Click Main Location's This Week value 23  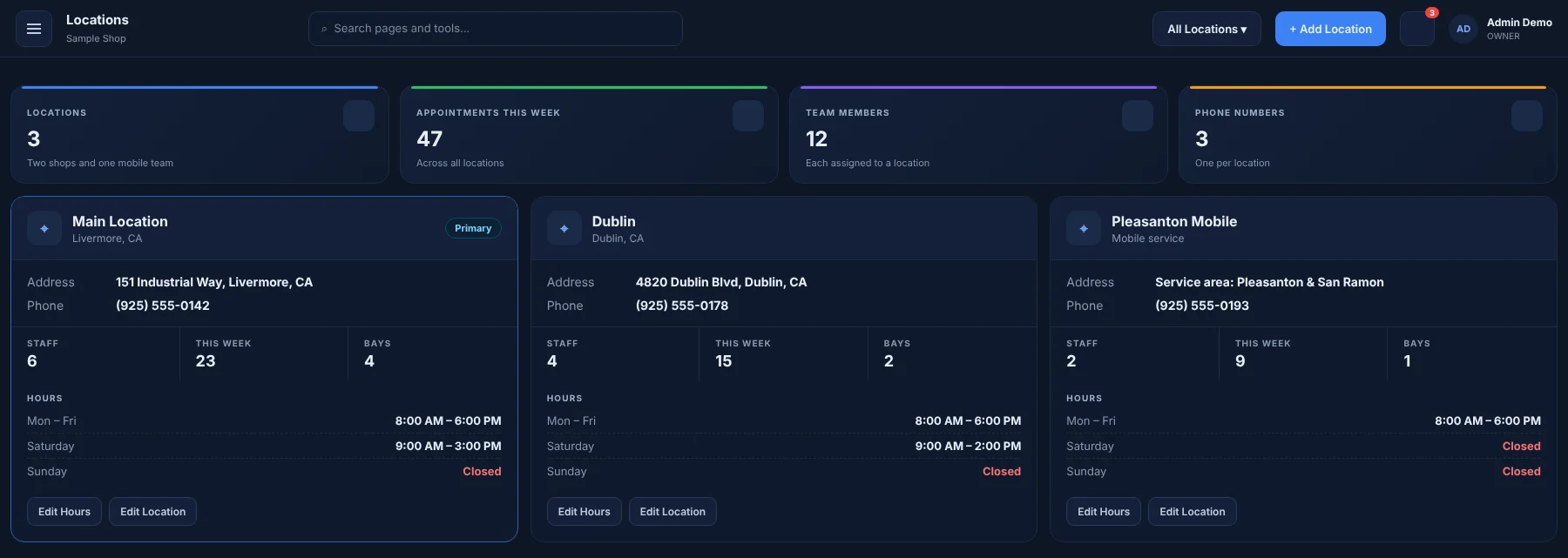[206, 361]
